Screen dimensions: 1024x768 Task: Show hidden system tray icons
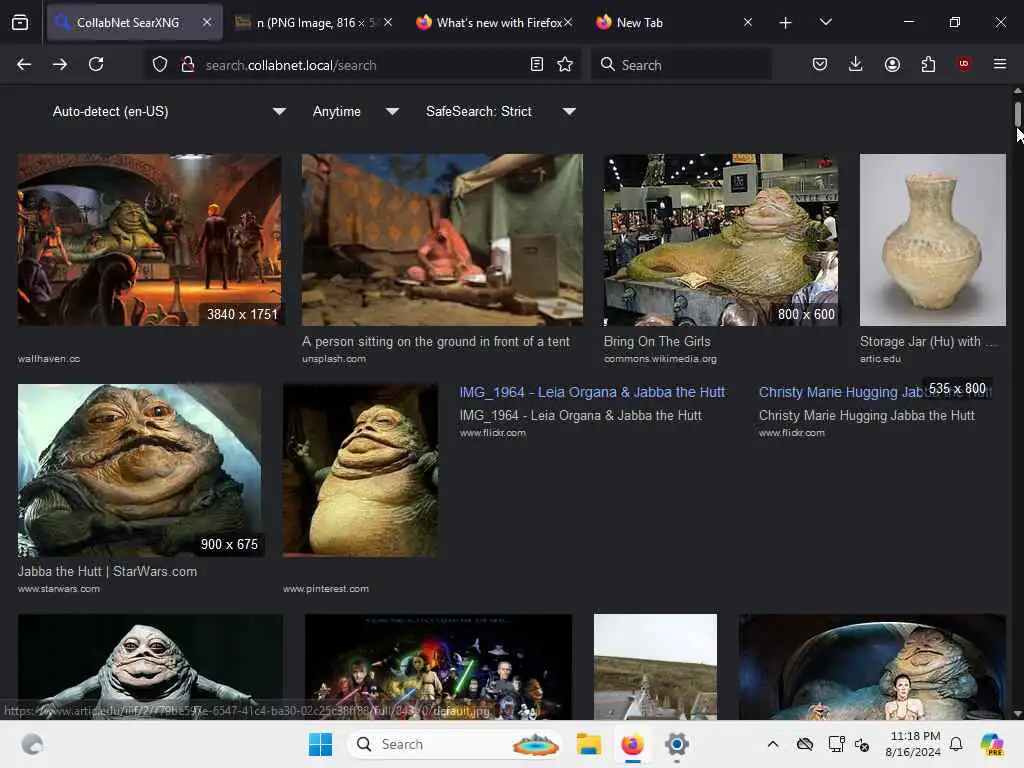pos(773,744)
